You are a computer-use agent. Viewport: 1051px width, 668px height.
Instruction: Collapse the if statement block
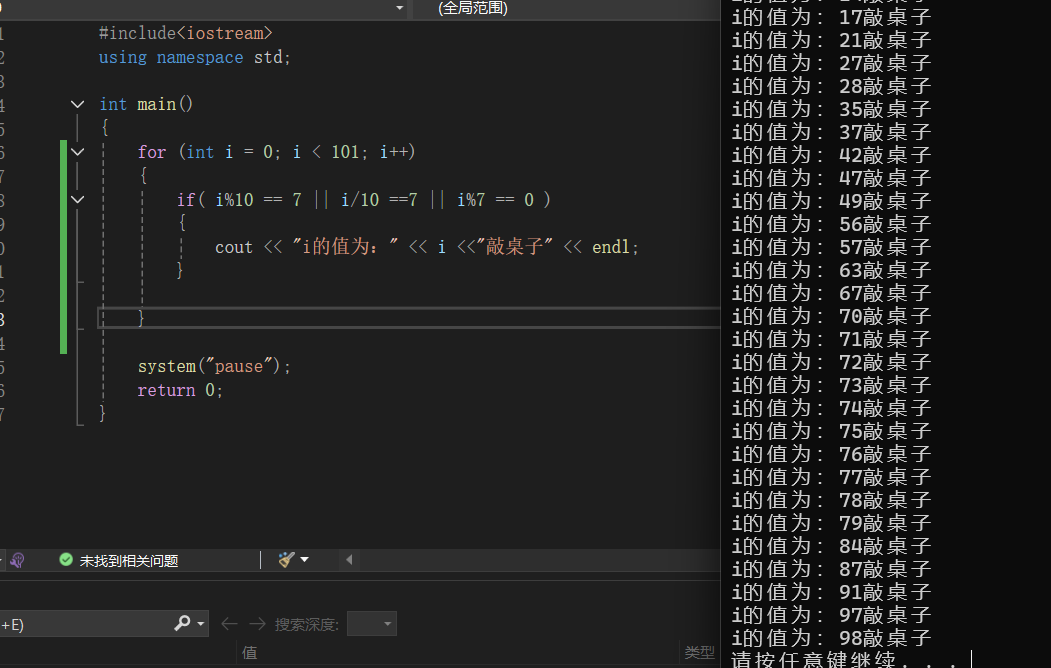(x=78, y=200)
